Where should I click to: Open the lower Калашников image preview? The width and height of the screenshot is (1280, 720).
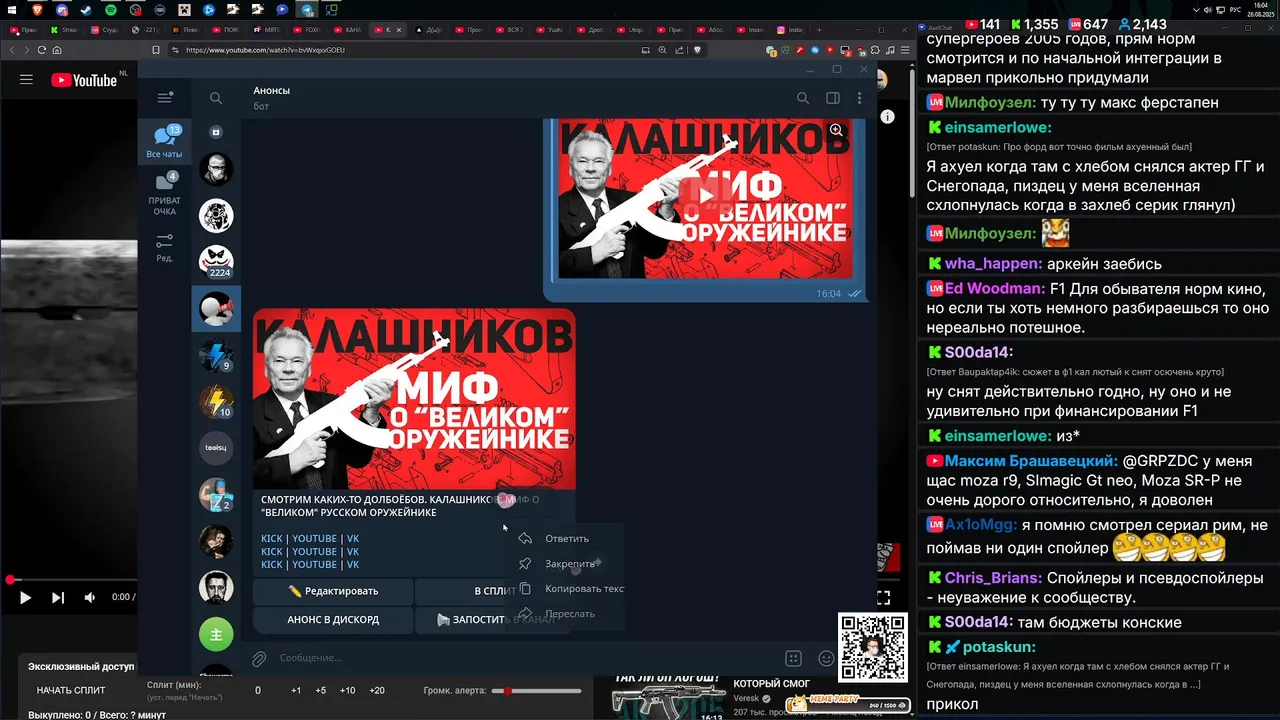tap(414, 399)
